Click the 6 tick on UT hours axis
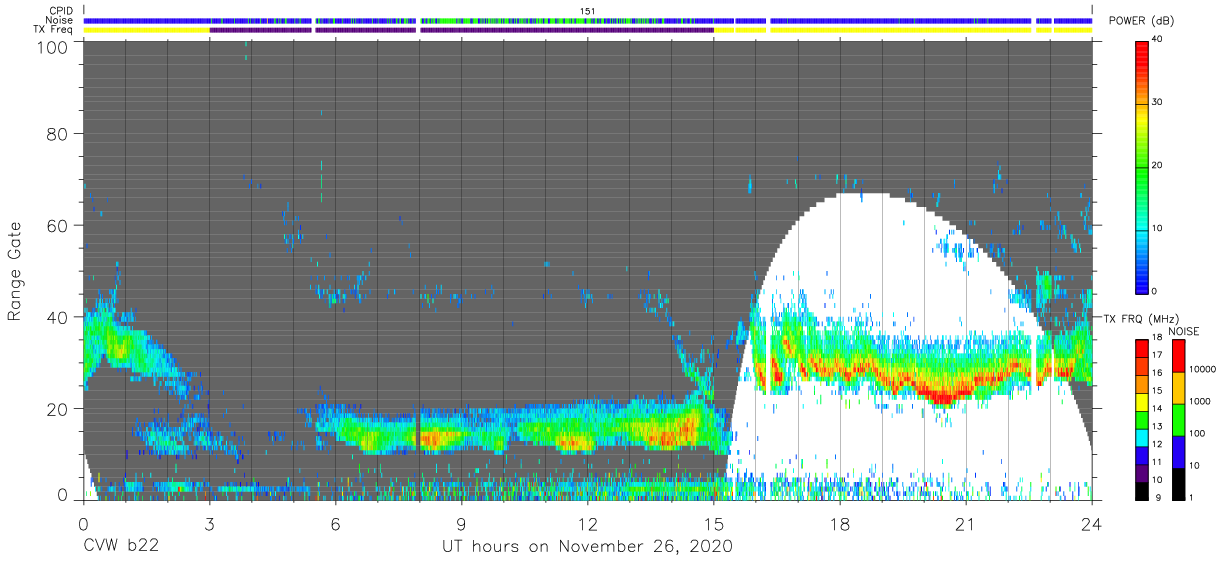 (335, 523)
